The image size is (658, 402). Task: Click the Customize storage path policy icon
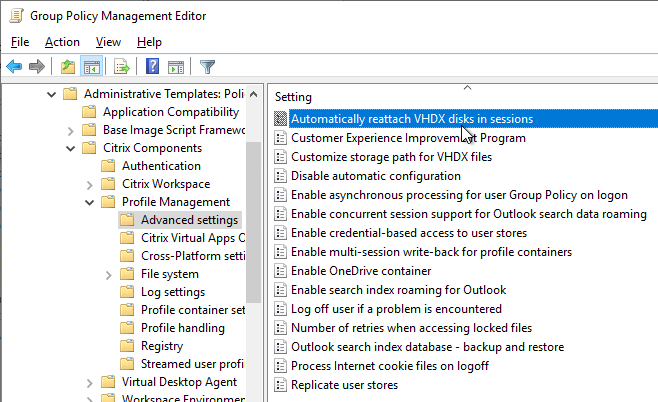click(x=280, y=157)
